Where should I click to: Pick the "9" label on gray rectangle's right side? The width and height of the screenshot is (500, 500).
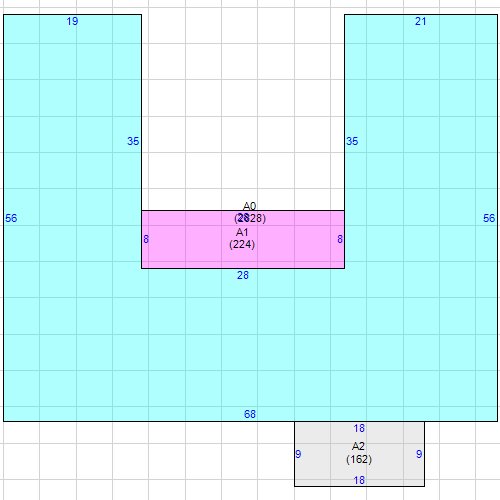pyautogui.click(x=419, y=454)
